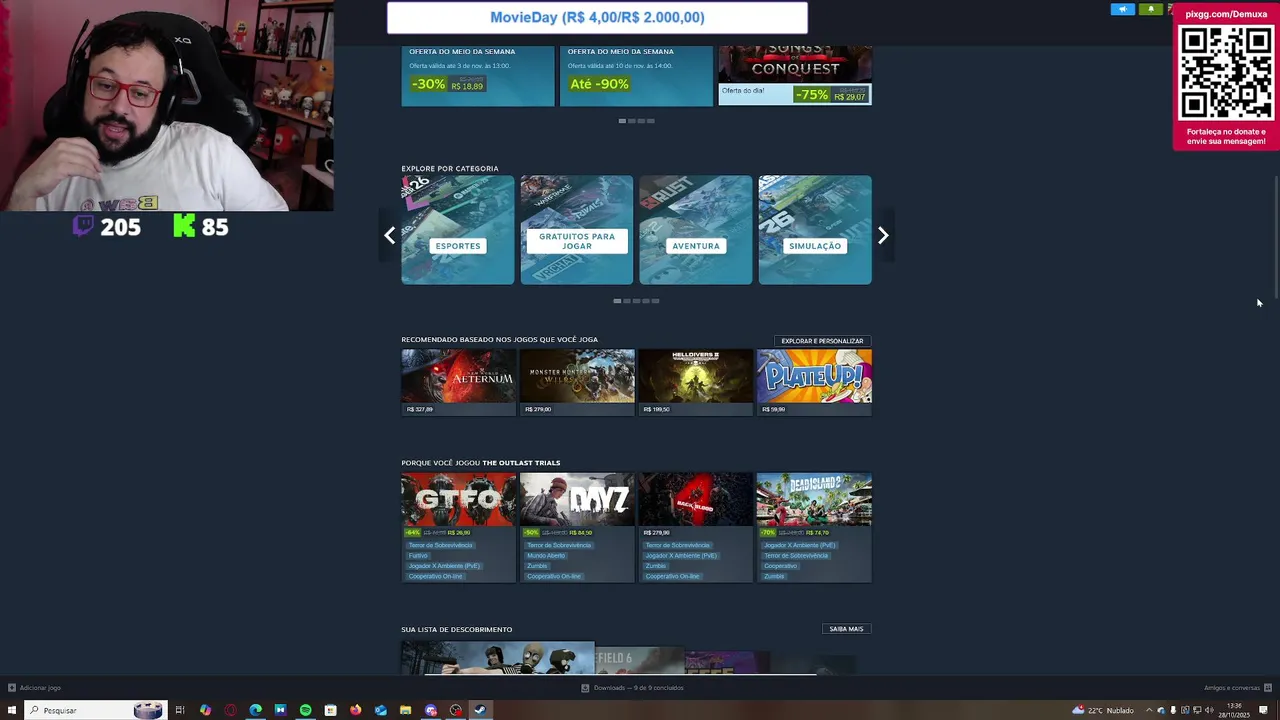Open the Adicionar jogo link
The width and height of the screenshot is (1280, 720).
tap(40, 688)
